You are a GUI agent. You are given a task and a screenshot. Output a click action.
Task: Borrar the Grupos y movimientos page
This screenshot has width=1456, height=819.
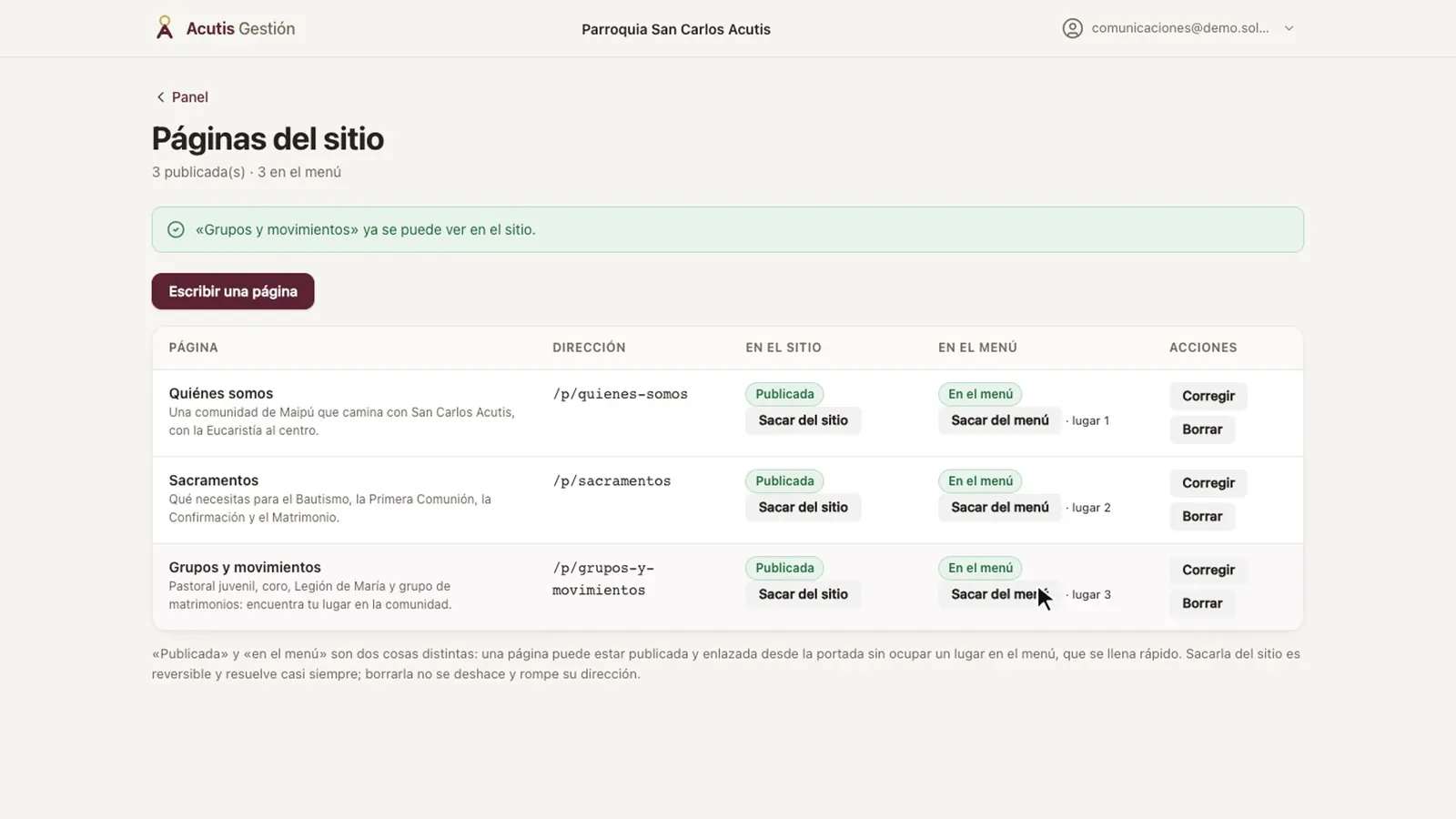(x=1202, y=603)
